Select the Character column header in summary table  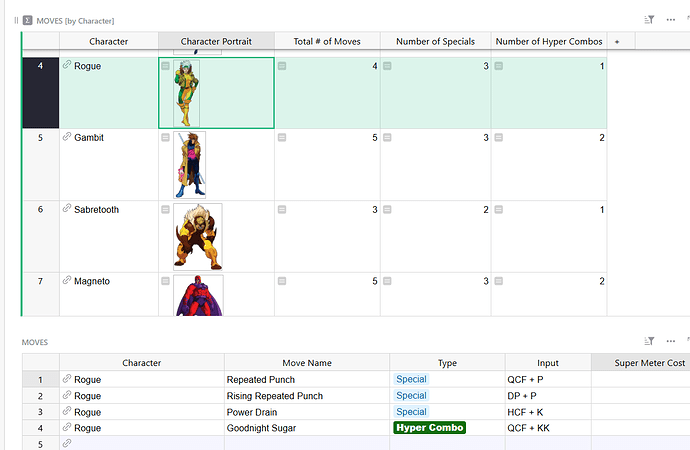(x=109, y=41)
